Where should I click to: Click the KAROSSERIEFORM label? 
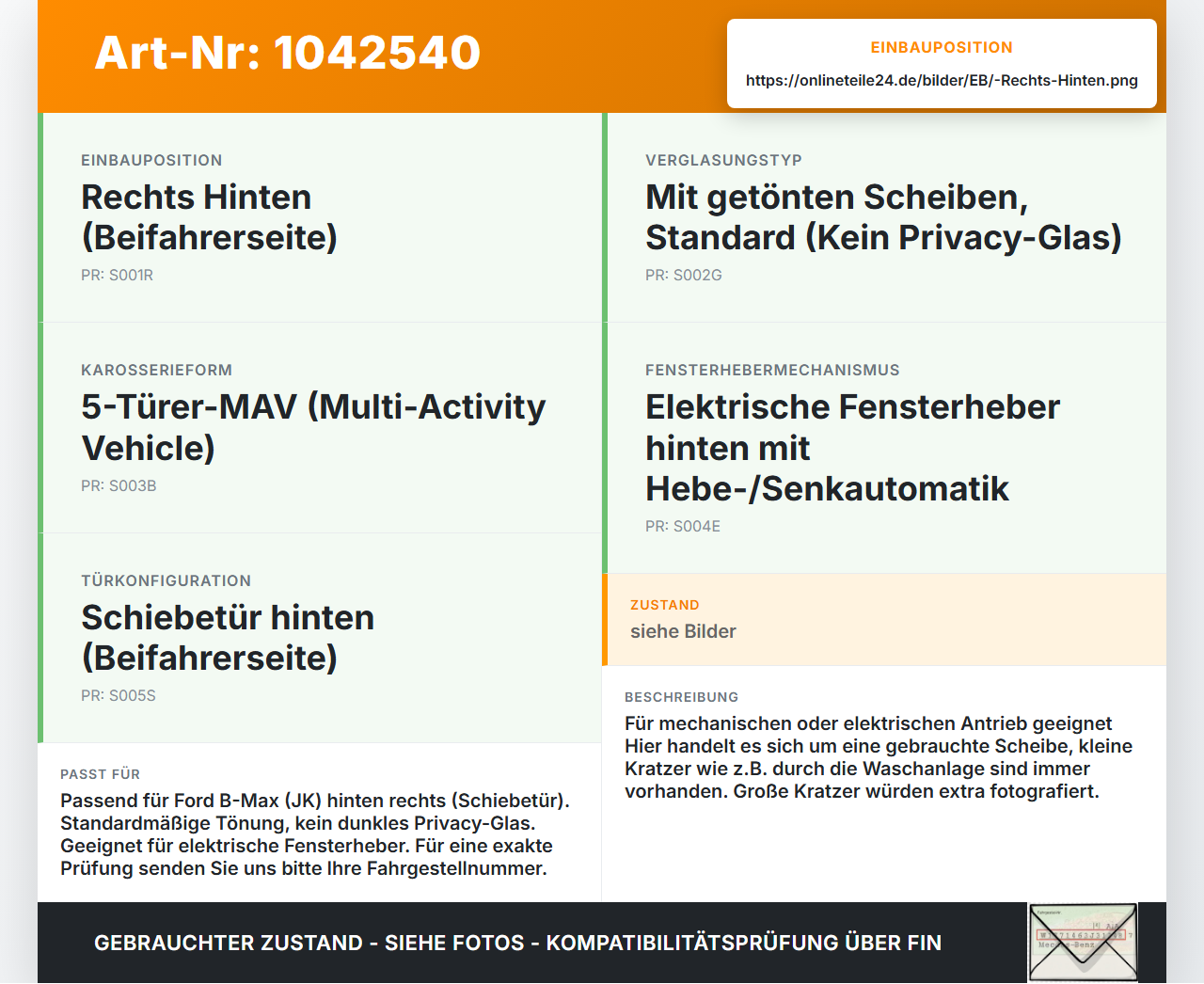click(x=156, y=371)
